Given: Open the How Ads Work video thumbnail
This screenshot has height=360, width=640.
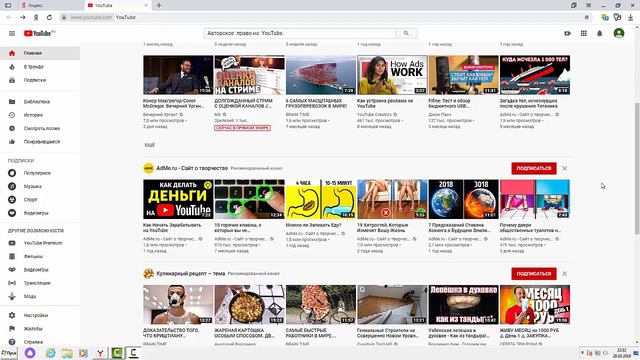Looking at the screenshot, I should pos(392,75).
